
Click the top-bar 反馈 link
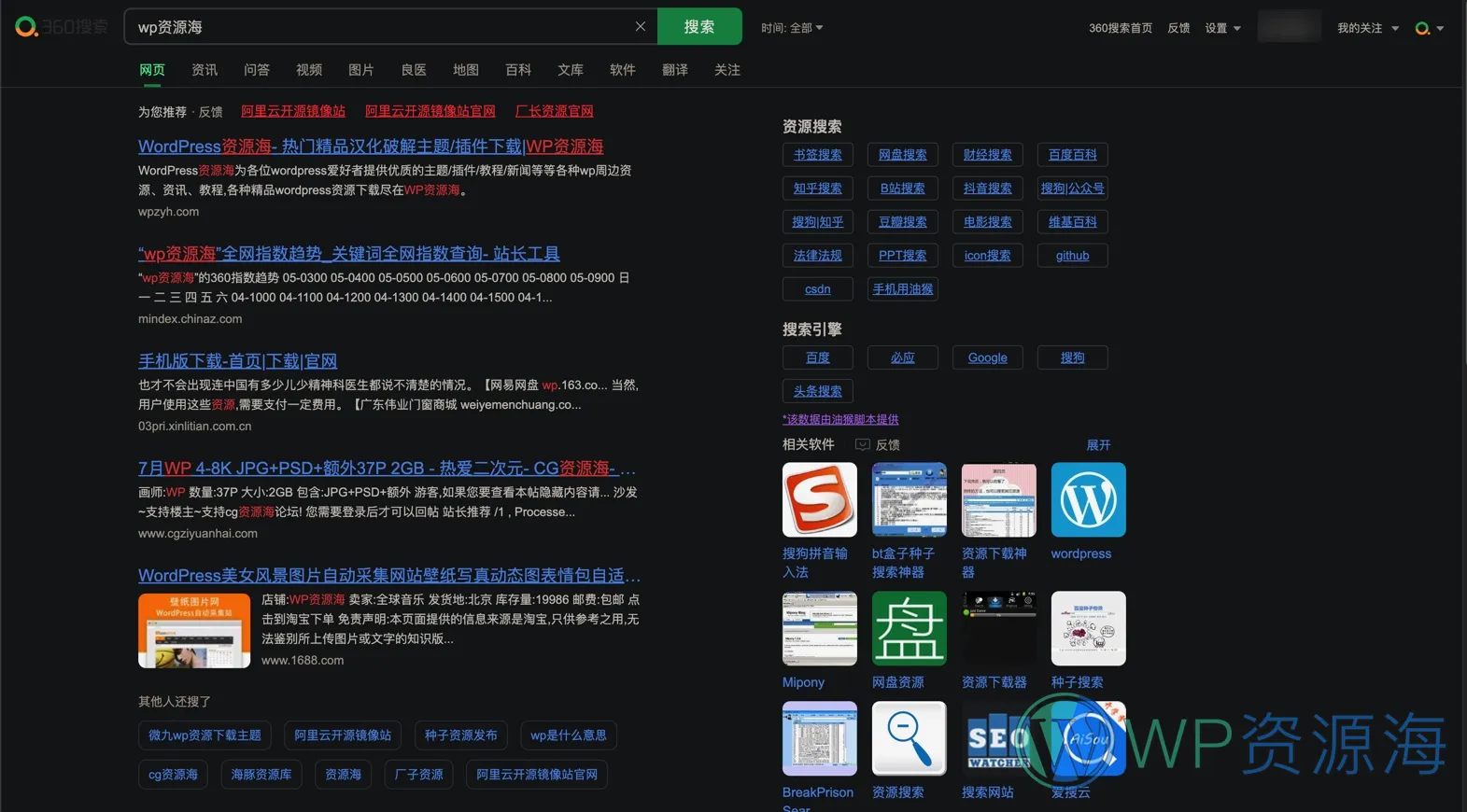tap(1178, 28)
